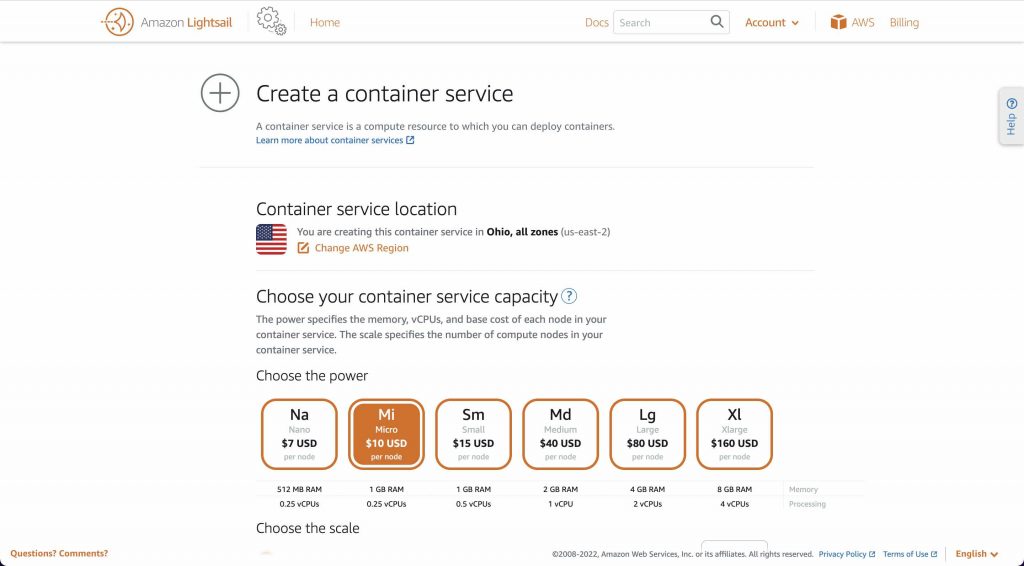Image resolution: width=1024 pixels, height=566 pixels.
Task: Click the 1 vCPU value
Action: pyautogui.click(x=560, y=504)
